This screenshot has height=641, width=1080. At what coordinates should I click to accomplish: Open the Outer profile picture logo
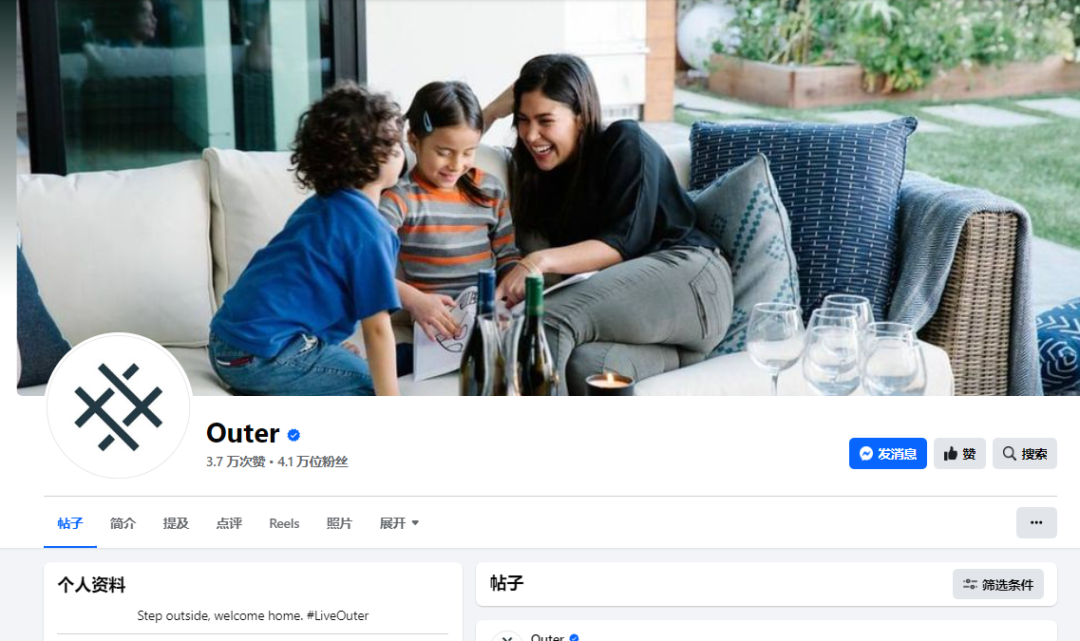(x=118, y=406)
